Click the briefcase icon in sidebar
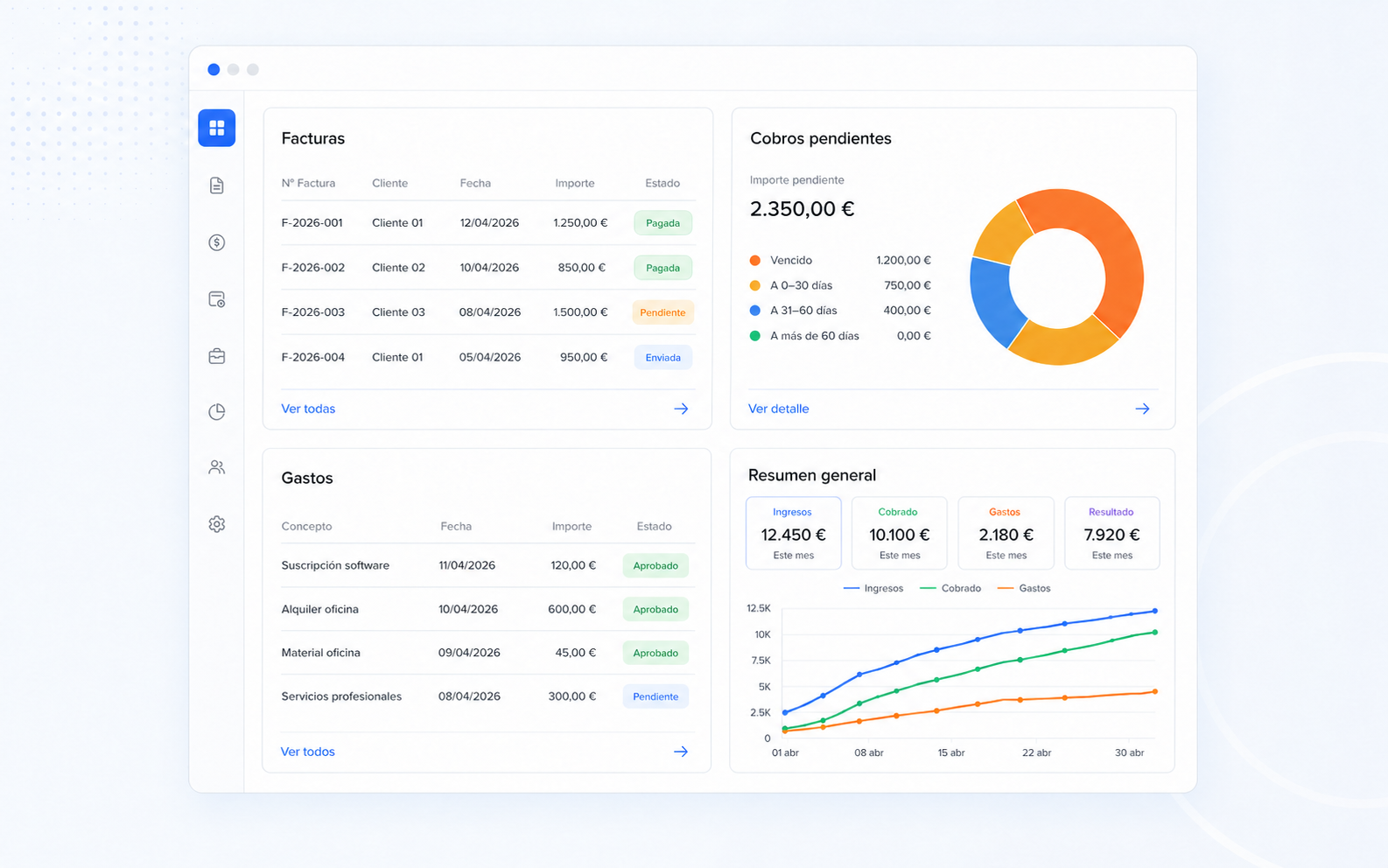This screenshot has width=1388, height=868. pyautogui.click(x=216, y=356)
